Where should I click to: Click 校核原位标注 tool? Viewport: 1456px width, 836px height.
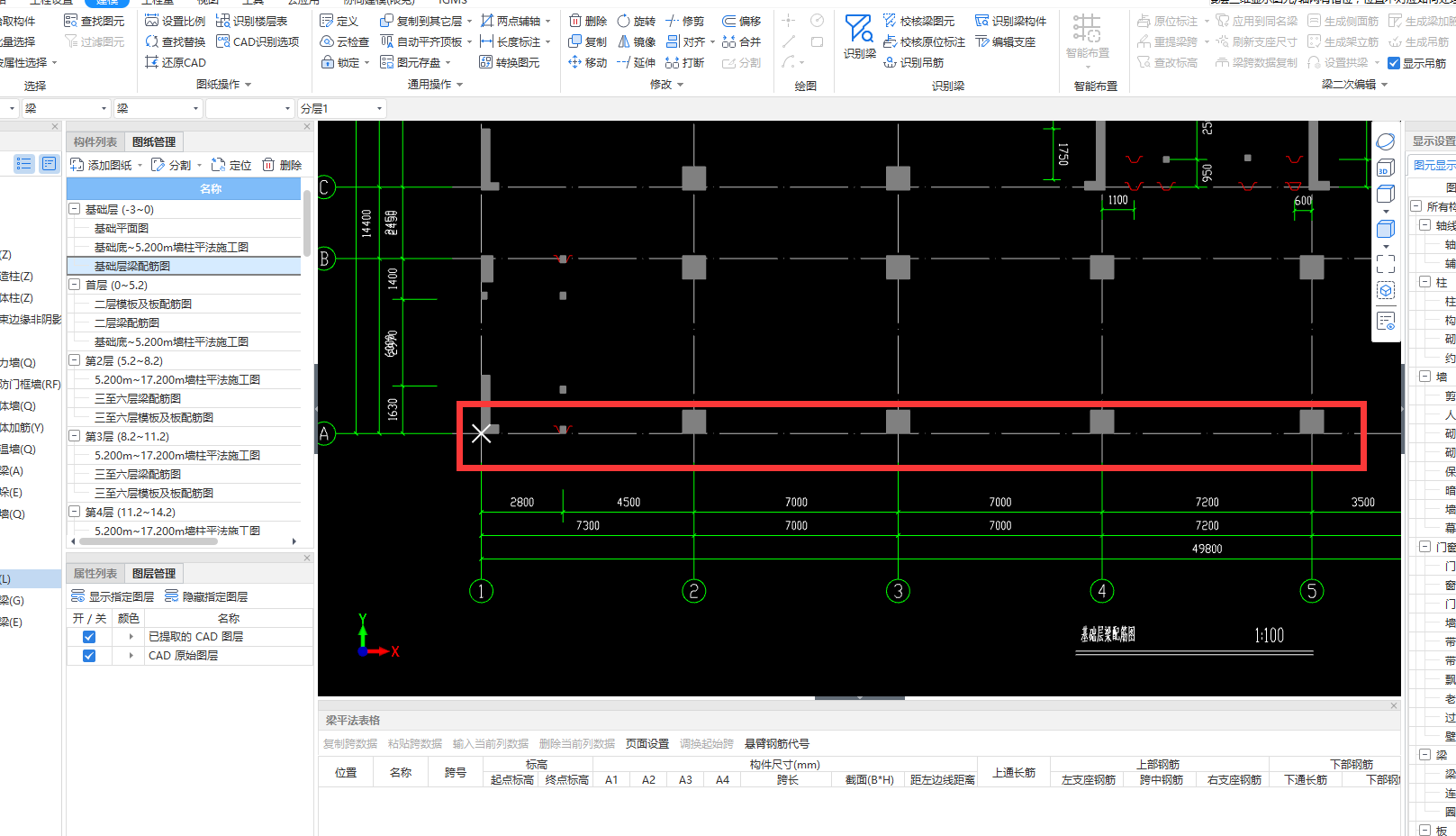(924, 41)
